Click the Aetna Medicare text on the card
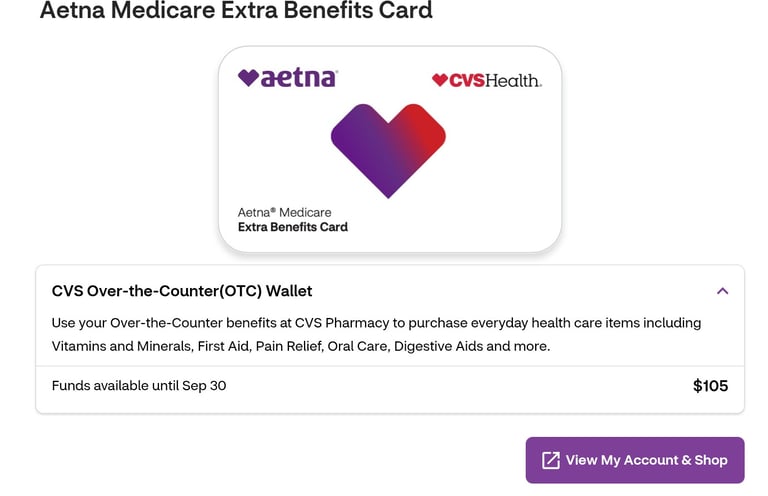This screenshot has width=768, height=496. click(285, 213)
